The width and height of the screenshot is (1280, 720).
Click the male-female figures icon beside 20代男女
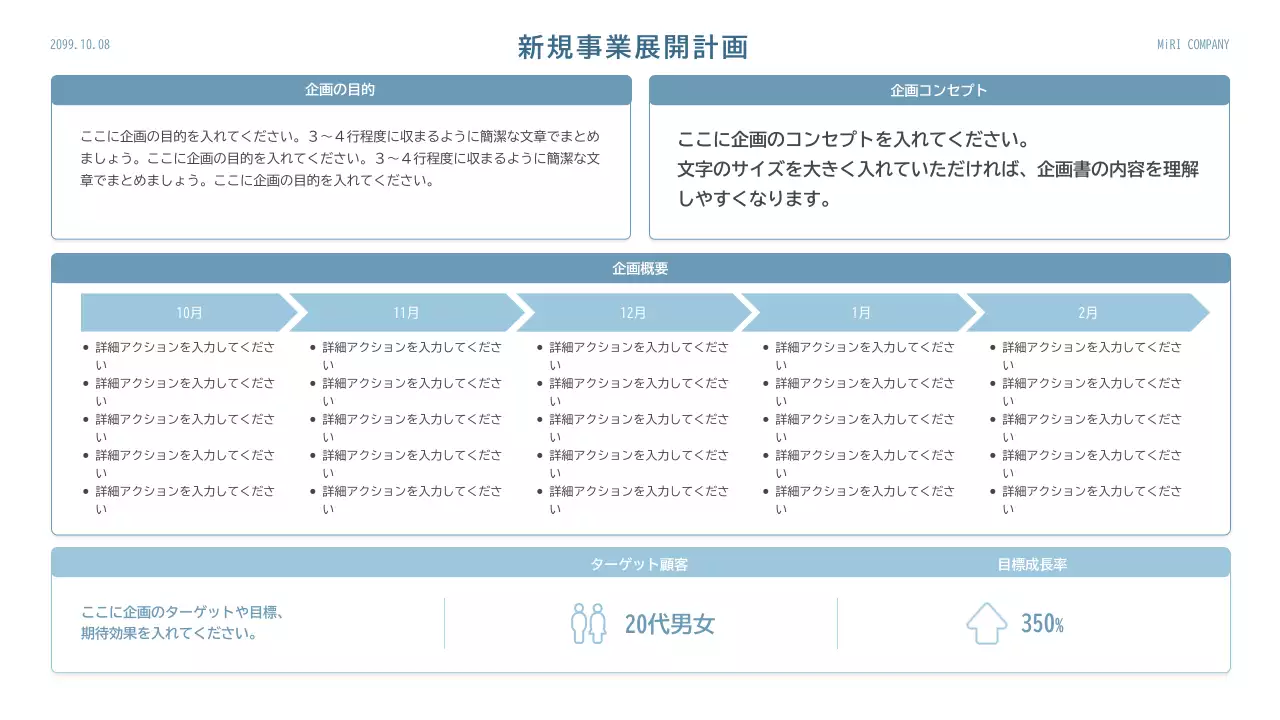click(x=588, y=623)
